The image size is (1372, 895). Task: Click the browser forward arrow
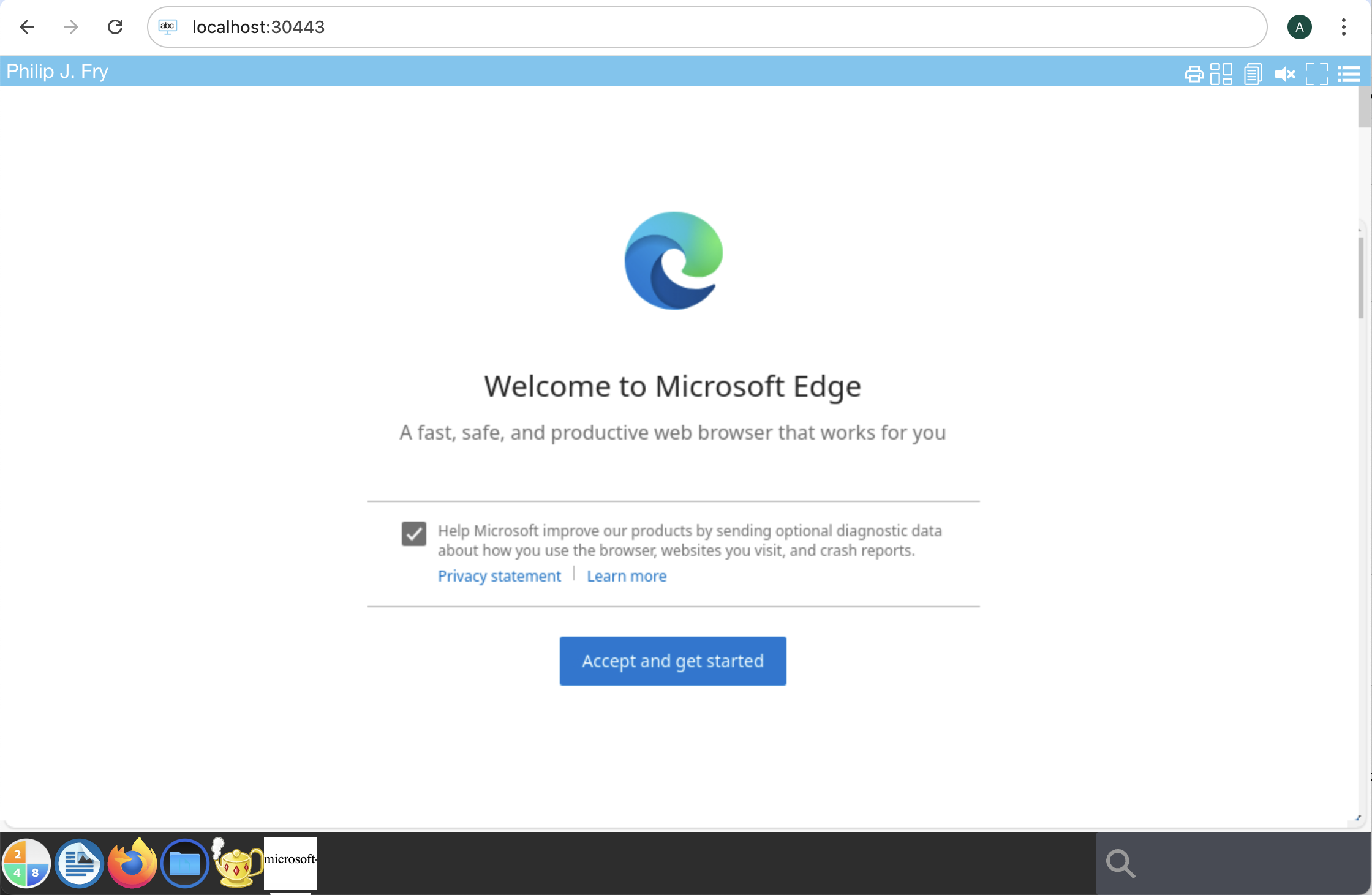click(71, 27)
